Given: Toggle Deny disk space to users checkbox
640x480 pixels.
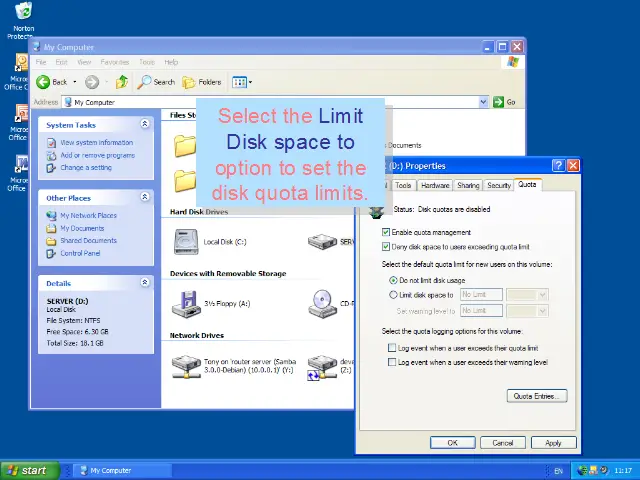Looking at the screenshot, I should point(386,247).
